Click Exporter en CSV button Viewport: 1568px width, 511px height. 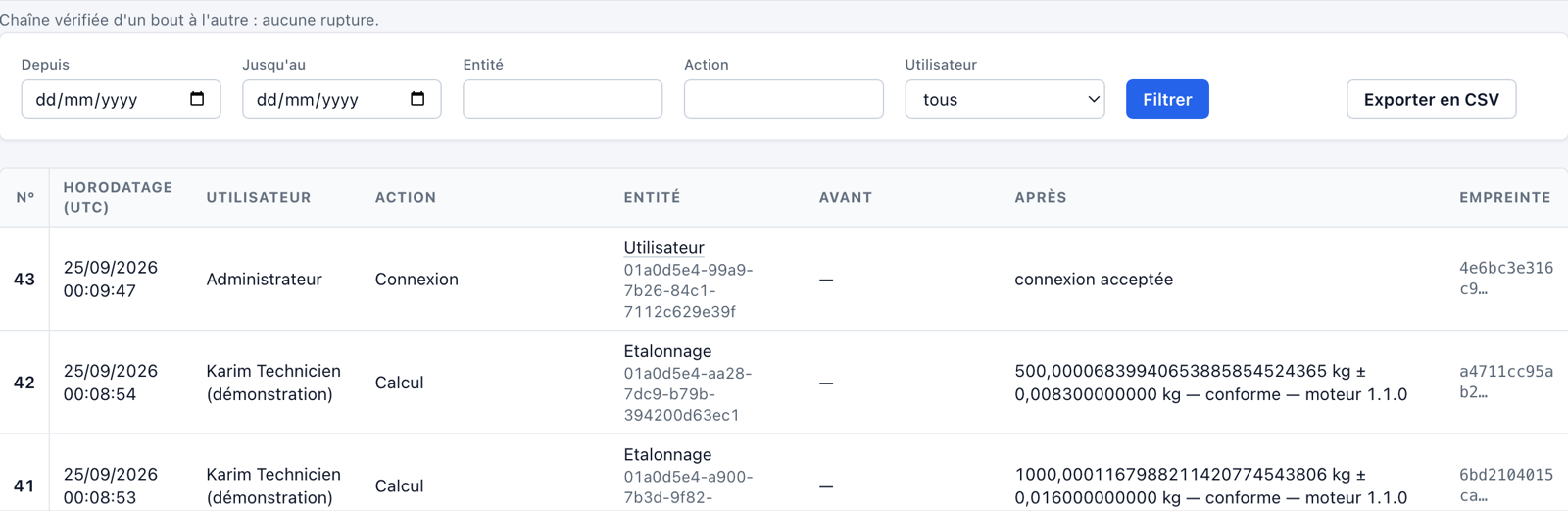[1431, 99]
